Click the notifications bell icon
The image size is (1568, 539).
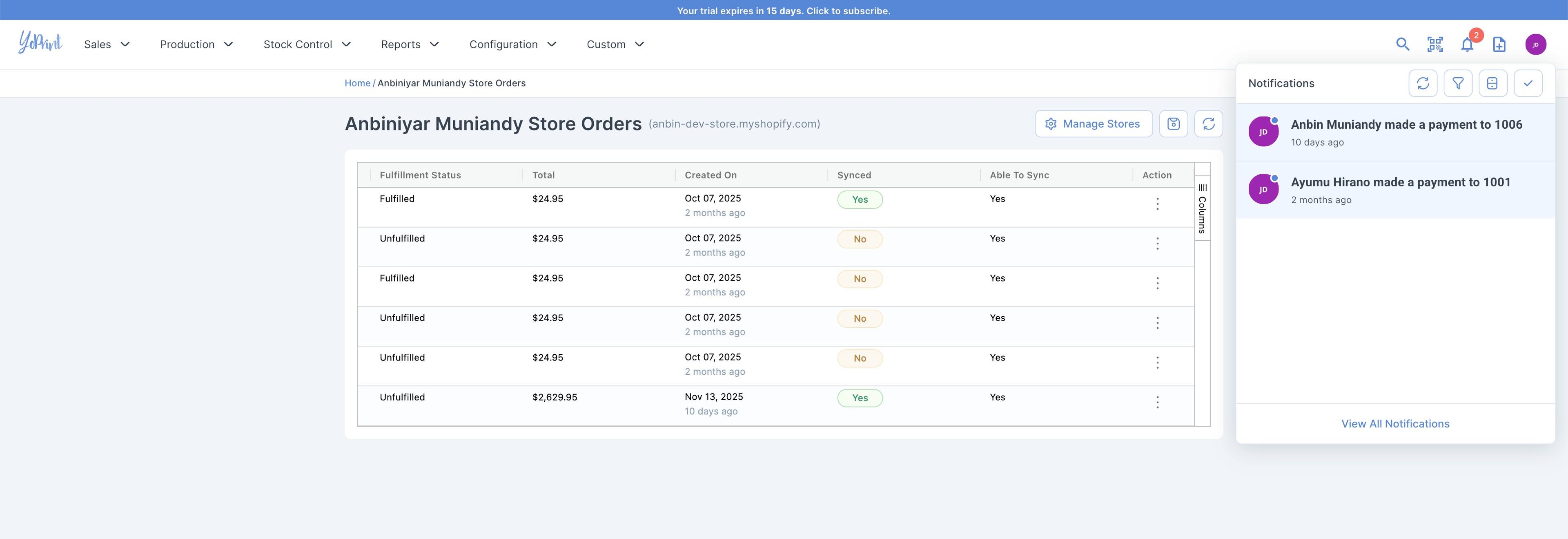pos(1467,45)
